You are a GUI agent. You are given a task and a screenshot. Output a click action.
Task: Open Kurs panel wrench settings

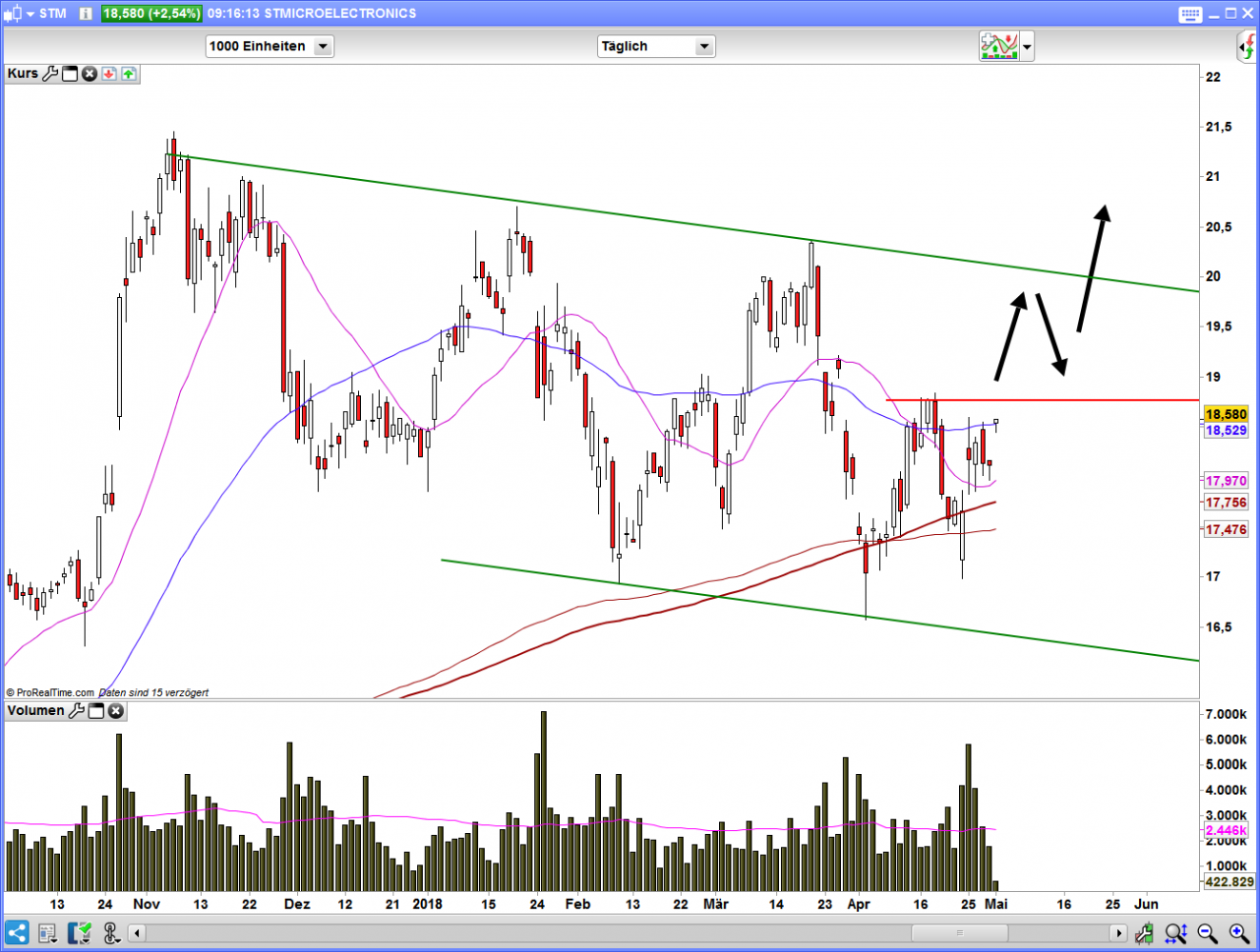tap(50, 73)
